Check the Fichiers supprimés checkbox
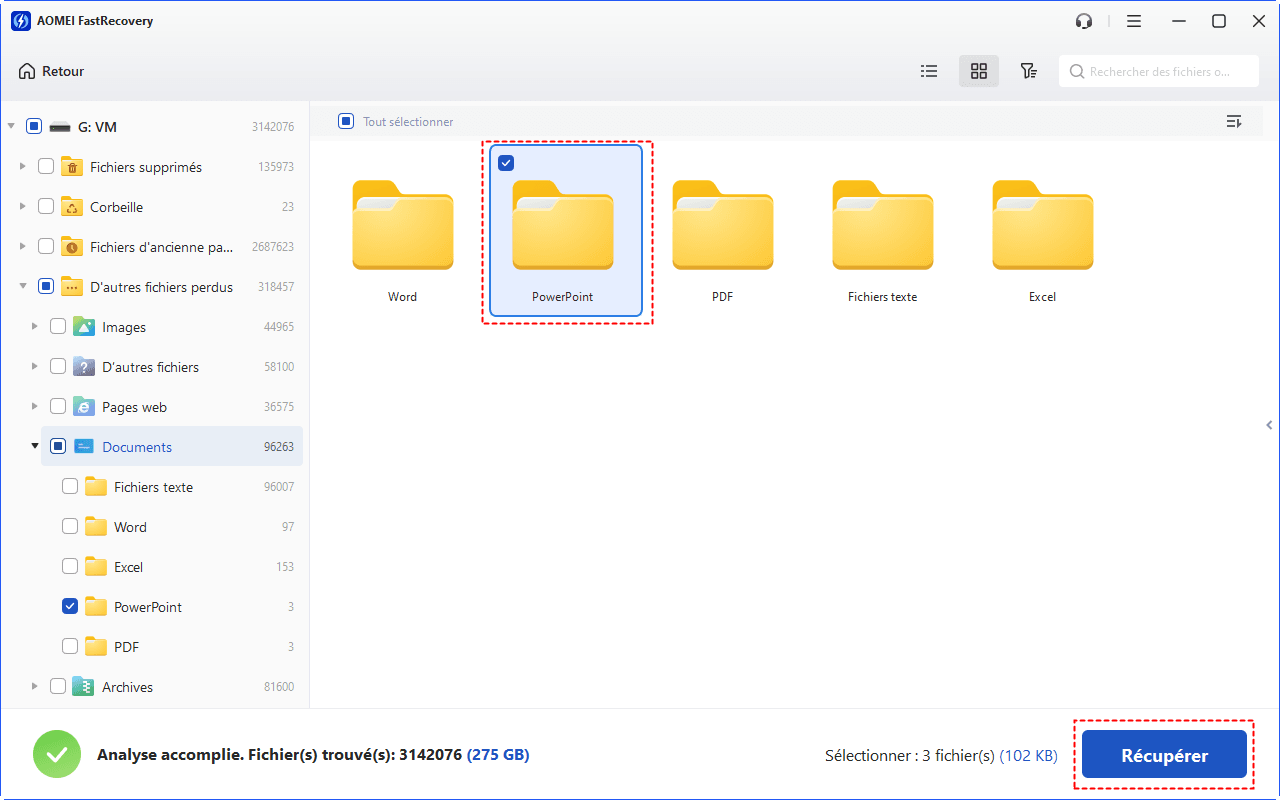Viewport: 1280px width, 800px height. coord(46,167)
